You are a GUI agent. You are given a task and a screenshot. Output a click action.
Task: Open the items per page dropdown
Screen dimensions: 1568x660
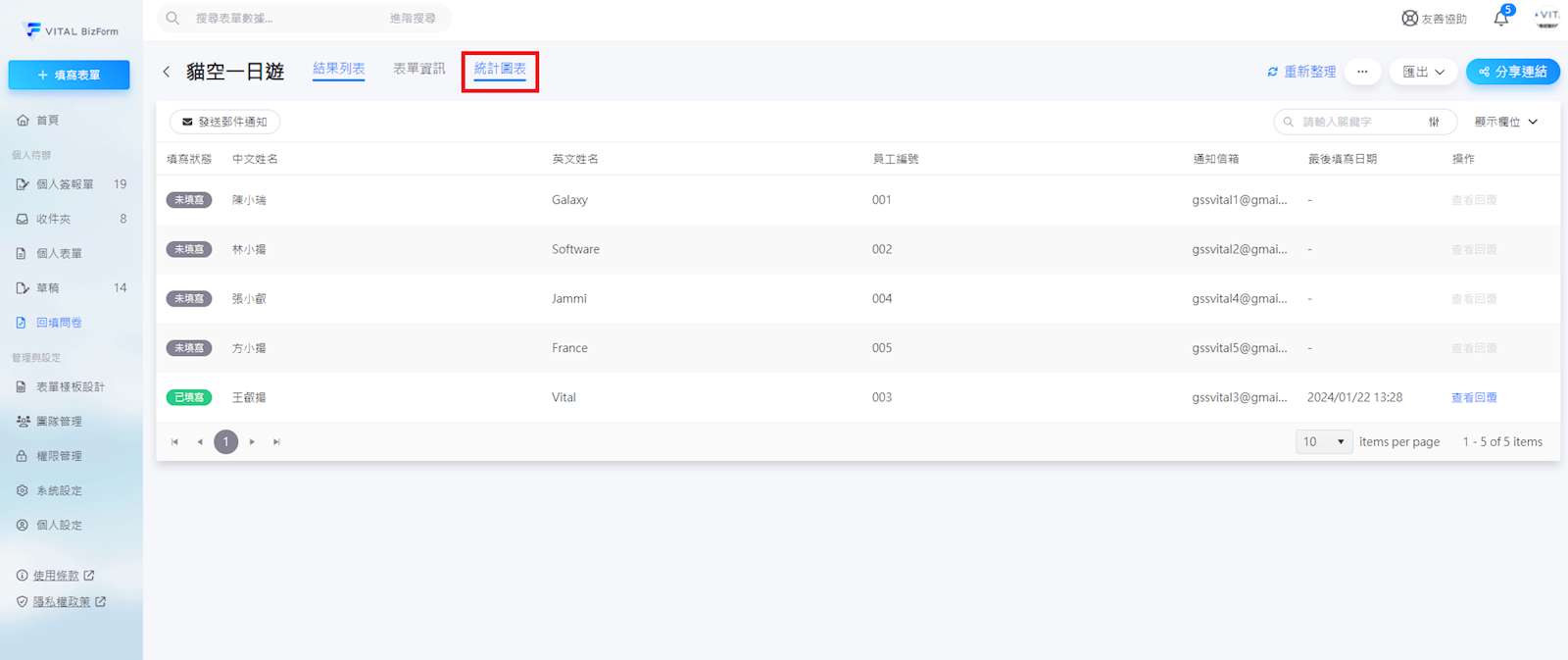click(x=1324, y=442)
